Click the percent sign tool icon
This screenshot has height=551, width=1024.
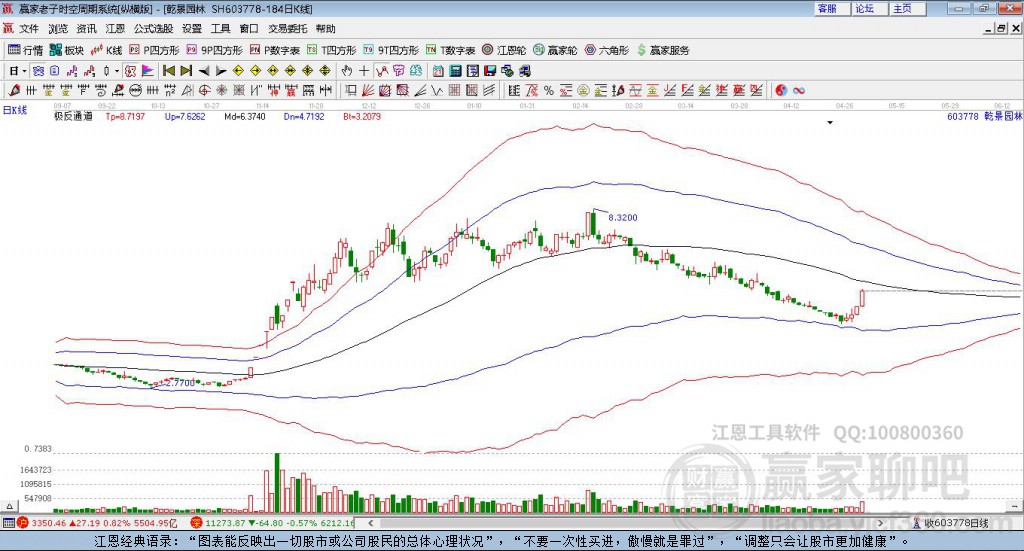click(x=549, y=91)
